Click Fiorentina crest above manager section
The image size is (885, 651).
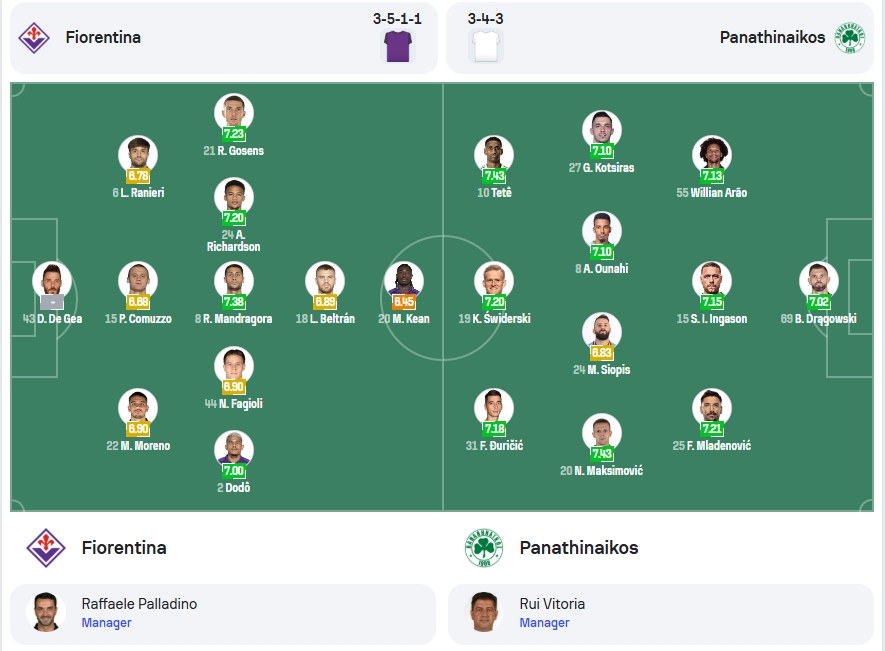[x=46, y=548]
